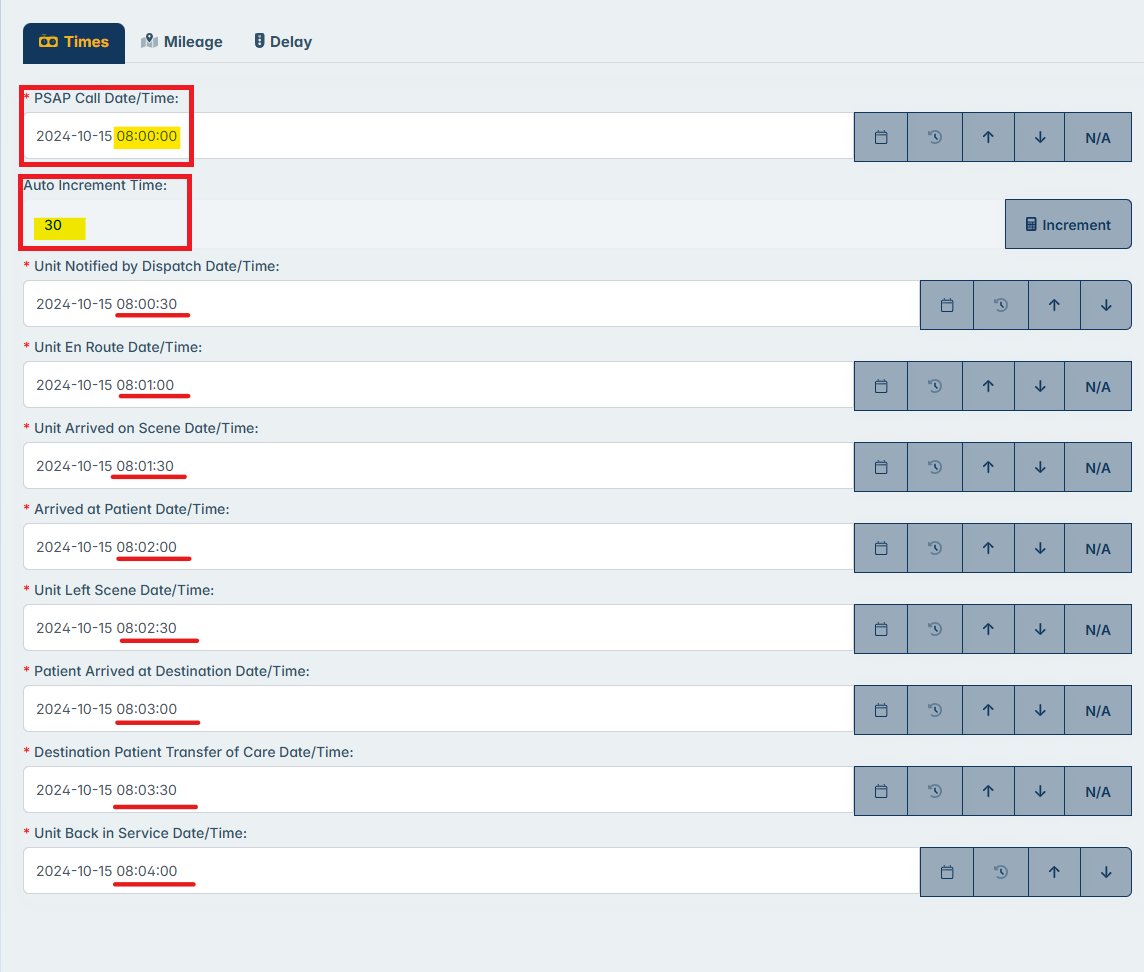Image resolution: width=1144 pixels, height=972 pixels.
Task: Click up arrow for Unit Arrived on Scene
Action: [988, 467]
